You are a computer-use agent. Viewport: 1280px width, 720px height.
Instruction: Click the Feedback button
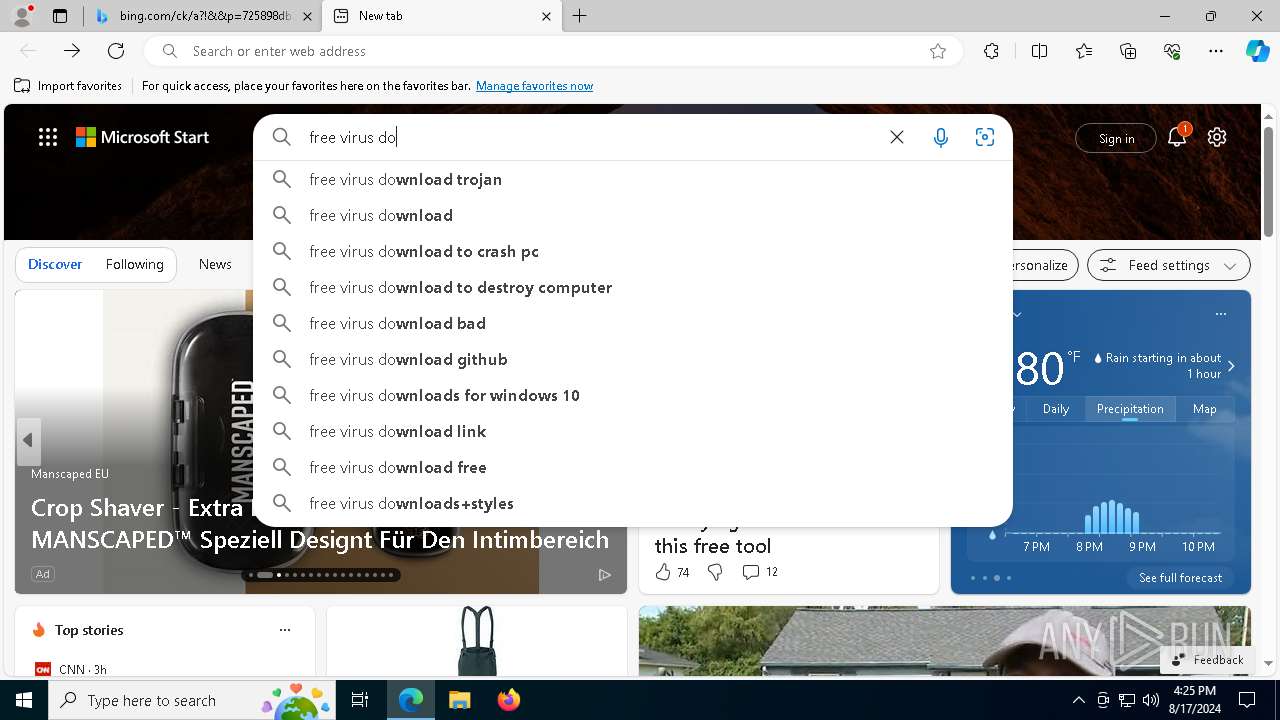coord(1207,660)
